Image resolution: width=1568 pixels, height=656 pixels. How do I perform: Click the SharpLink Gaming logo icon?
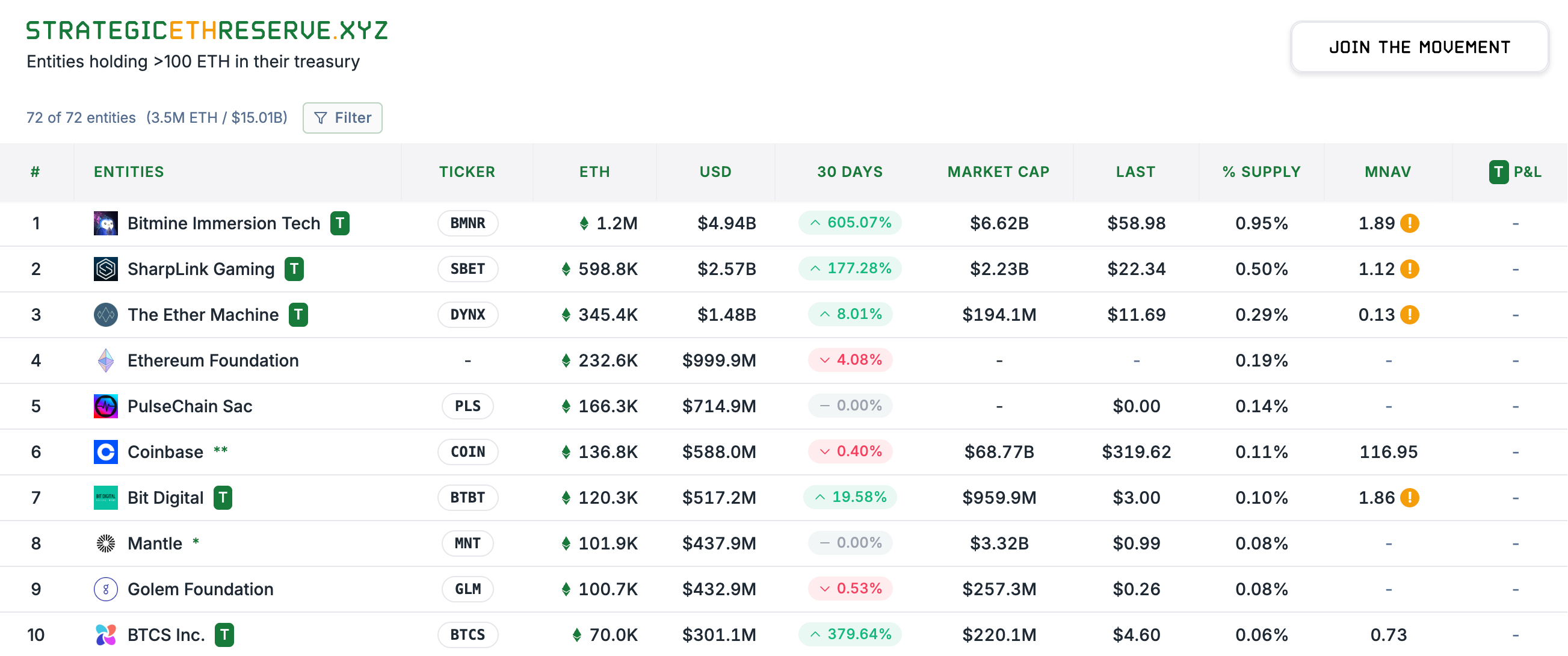point(105,268)
